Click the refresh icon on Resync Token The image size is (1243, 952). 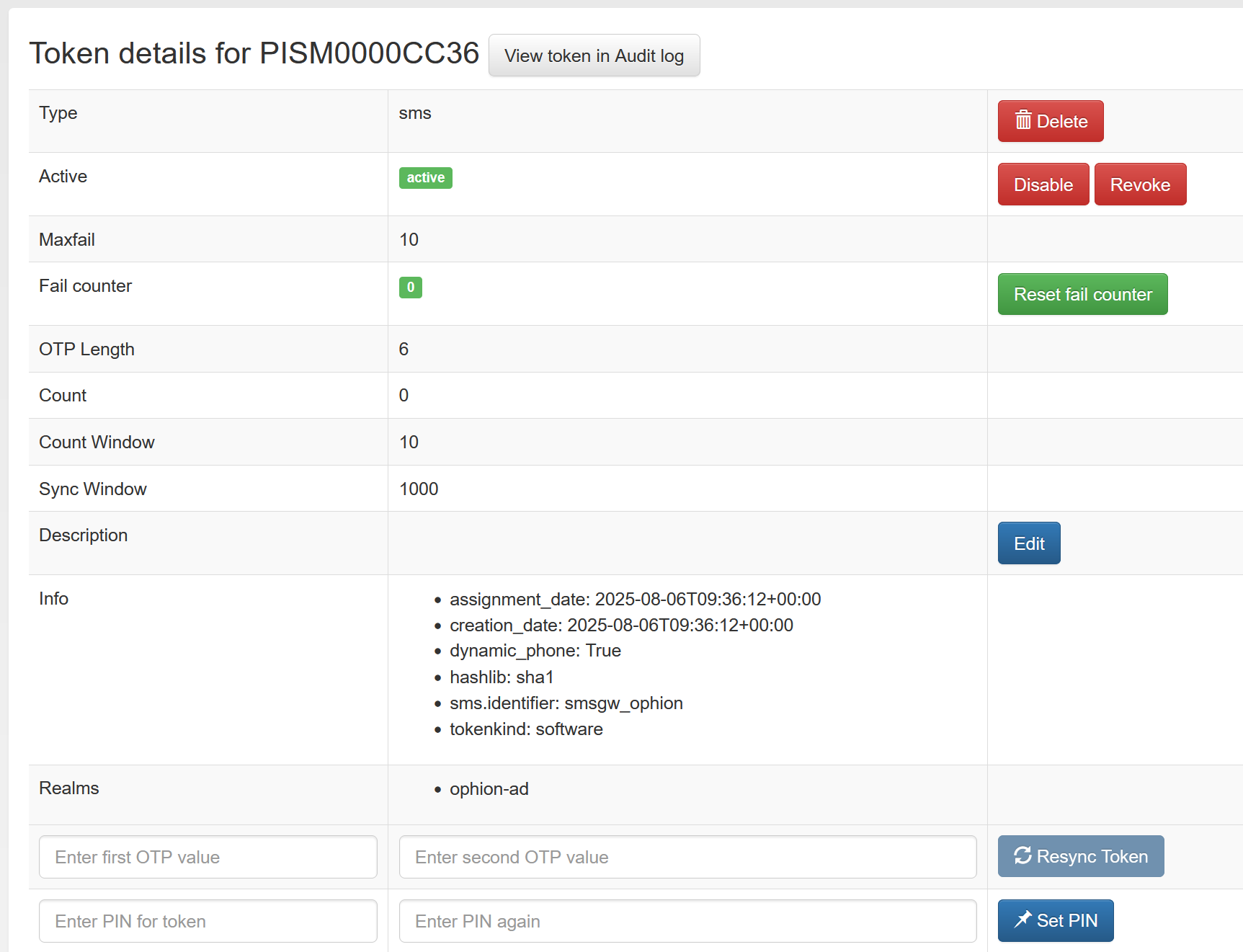[x=1023, y=855]
